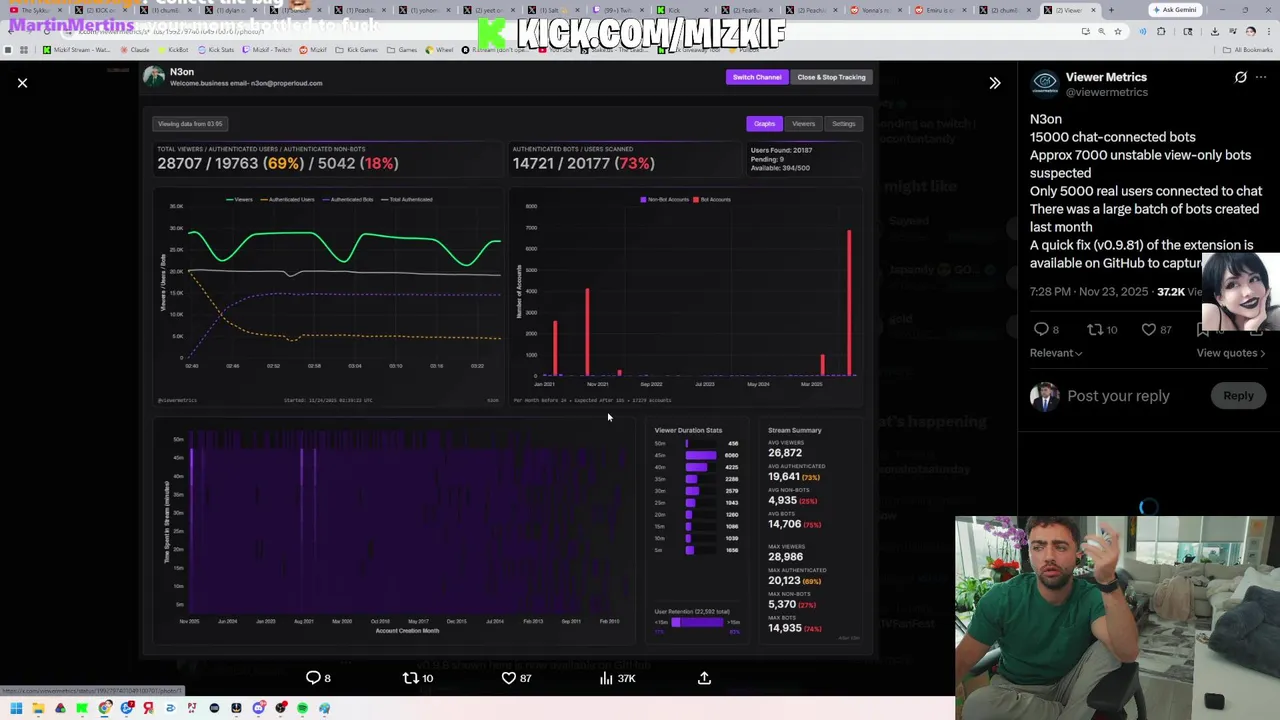
Task: Open the Claude bookmark
Action: [135, 49]
